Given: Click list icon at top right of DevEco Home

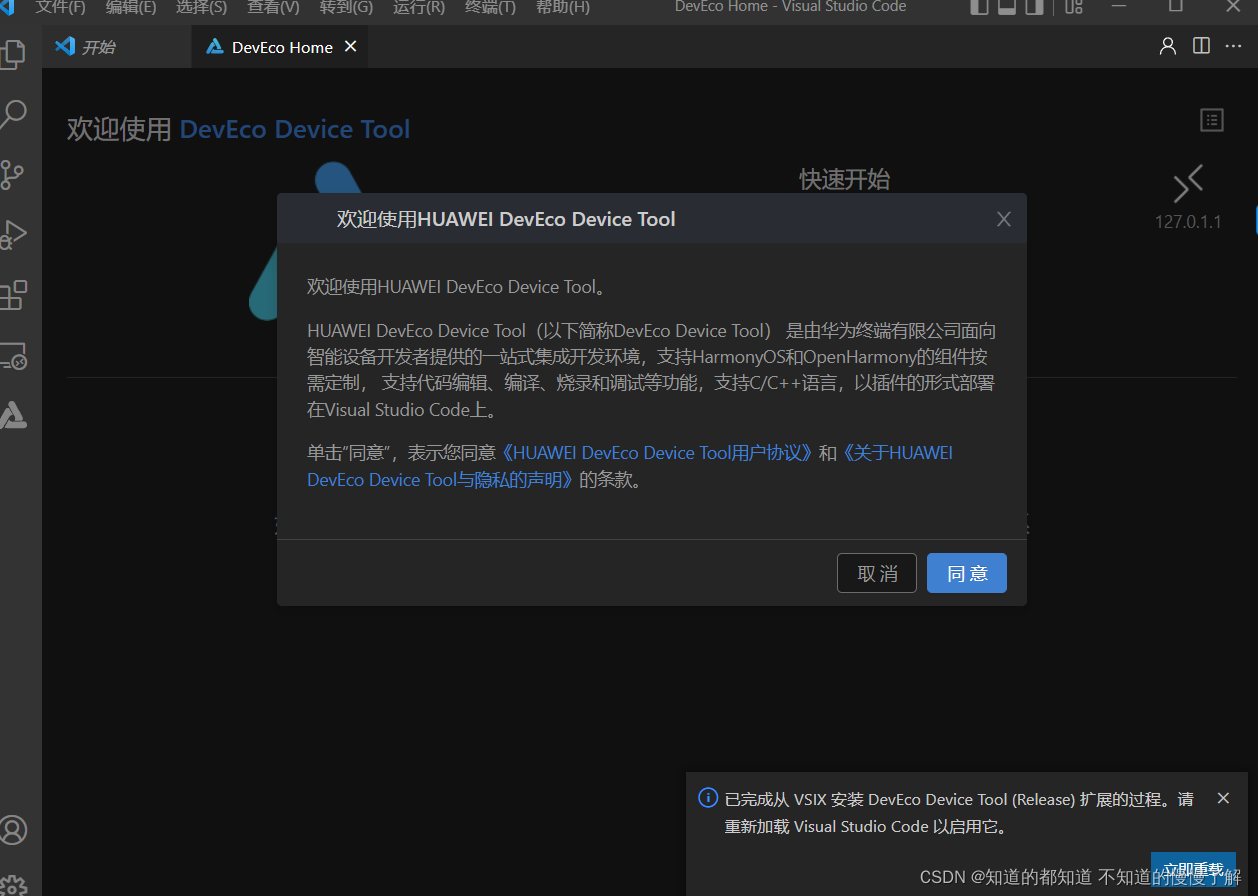Looking at the screenshot, I should (x=1212, y=120).
